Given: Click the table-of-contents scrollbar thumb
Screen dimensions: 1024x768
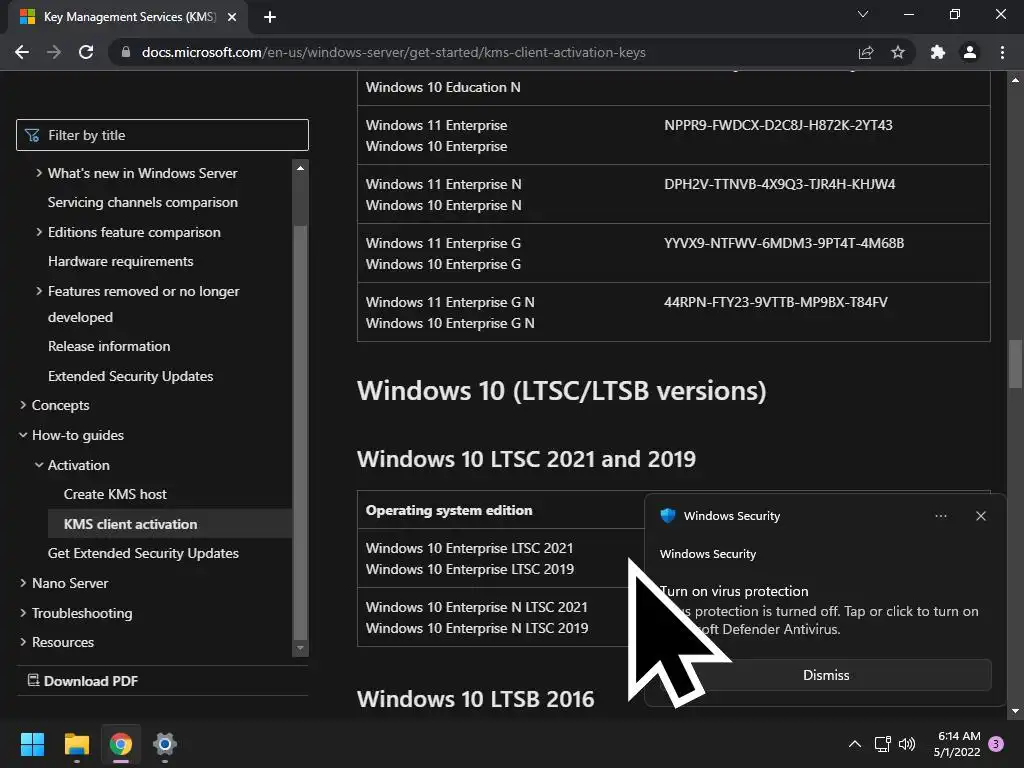Looking at the screenshot, I should tap(300, 431).
